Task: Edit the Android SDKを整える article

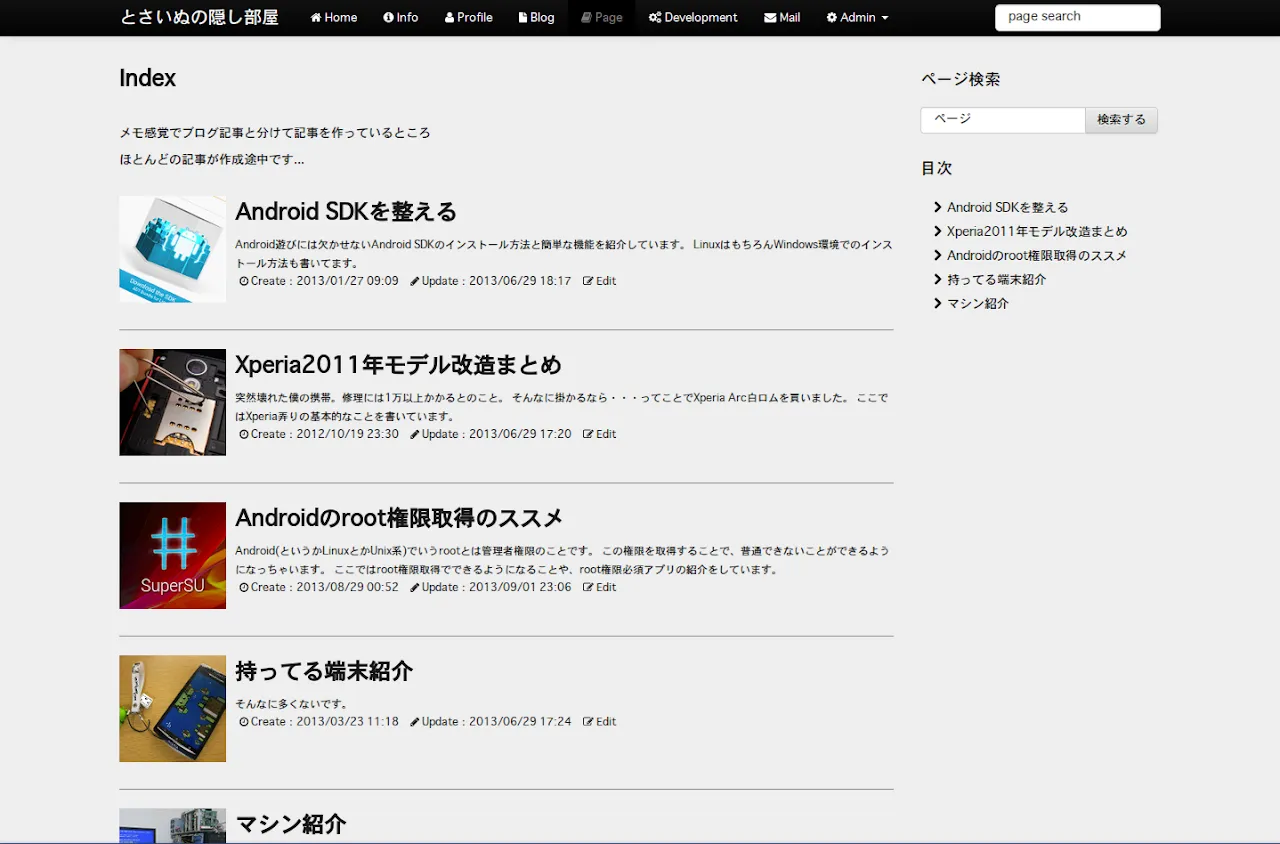Action: pos(600,282)
